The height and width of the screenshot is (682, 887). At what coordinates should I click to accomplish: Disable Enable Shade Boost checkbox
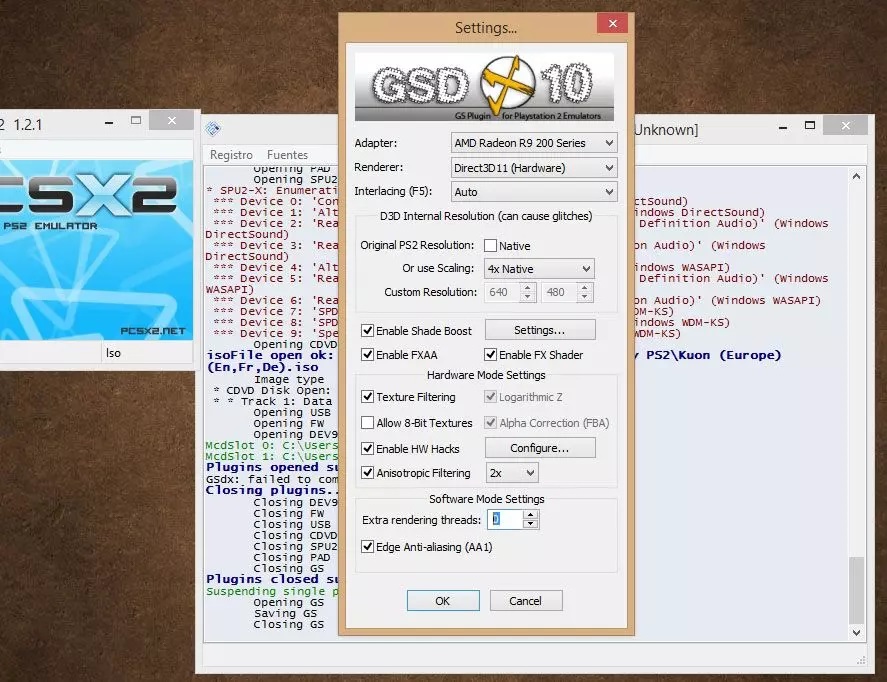coord(368,330)
